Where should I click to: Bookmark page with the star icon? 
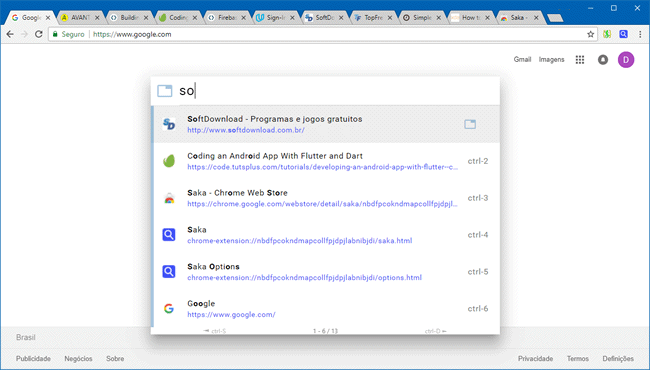point(591,34)
